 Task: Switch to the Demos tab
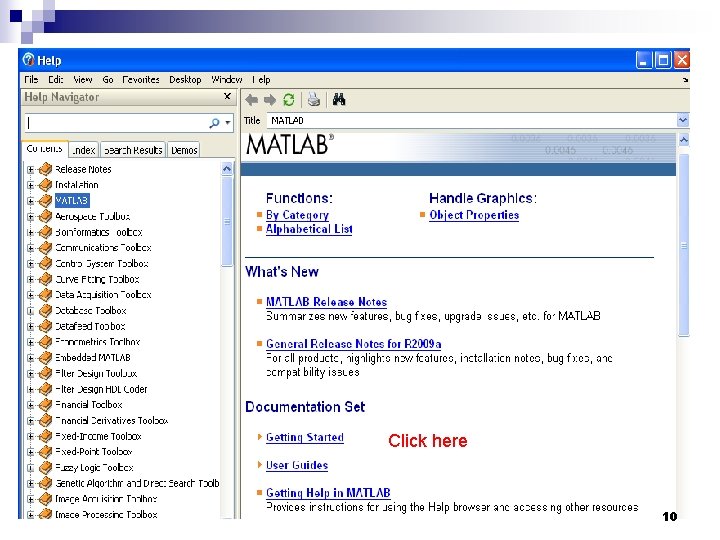[184, 150]
